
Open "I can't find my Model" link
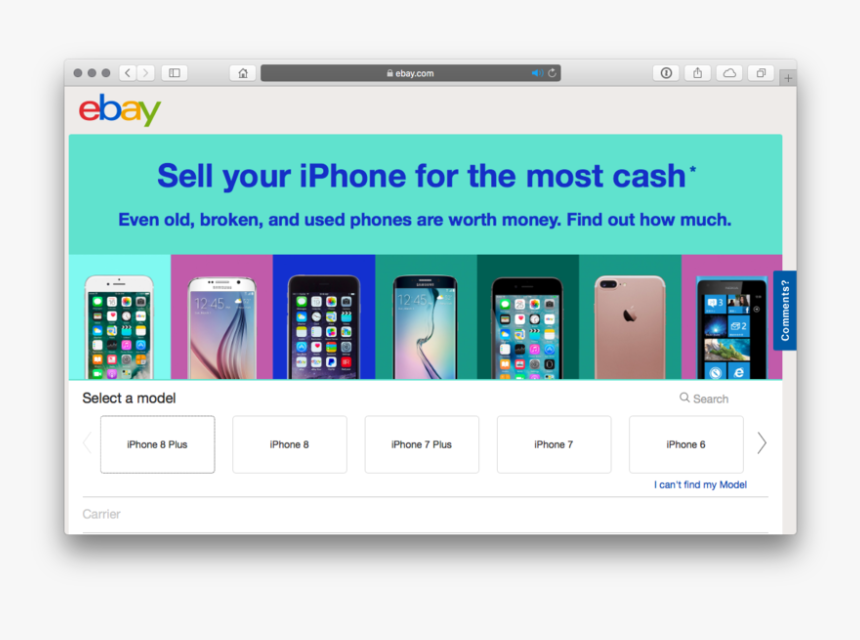pos(700,485)
